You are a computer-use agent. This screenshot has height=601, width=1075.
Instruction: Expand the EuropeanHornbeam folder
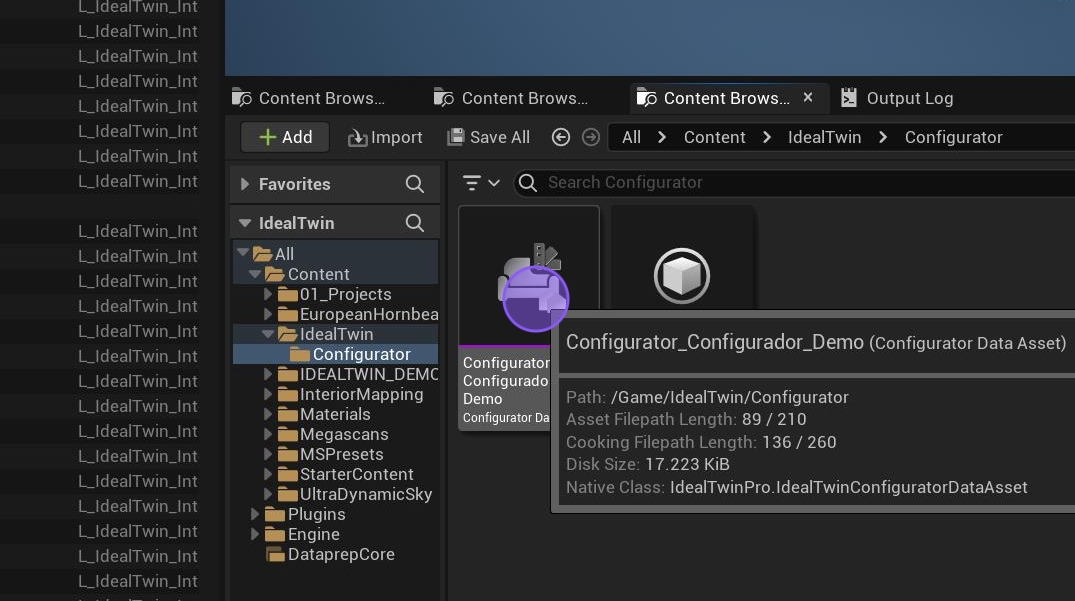point(268,314)
